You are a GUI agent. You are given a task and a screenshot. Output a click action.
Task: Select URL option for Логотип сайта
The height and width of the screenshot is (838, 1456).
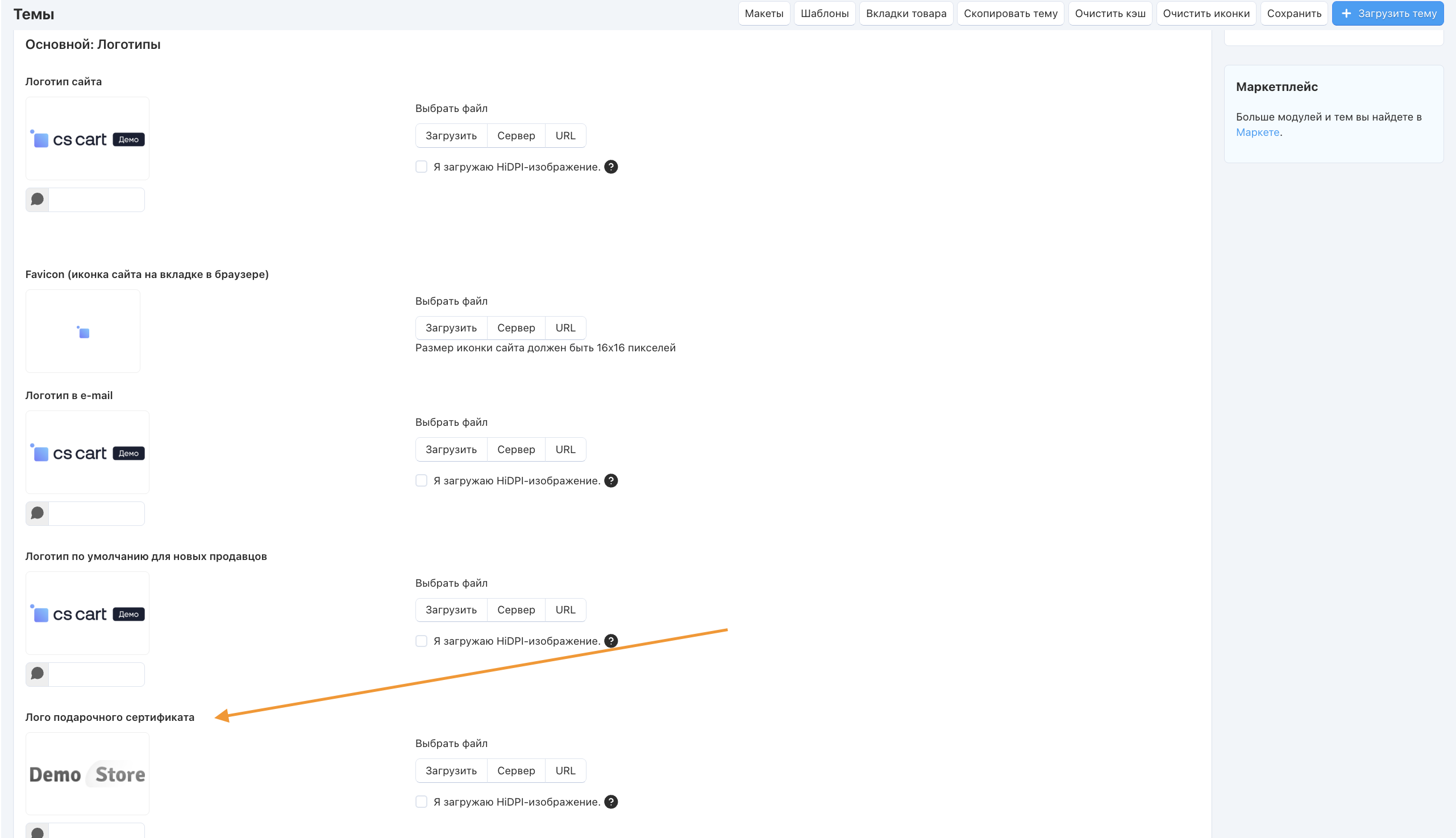click(x=565, y=136)
